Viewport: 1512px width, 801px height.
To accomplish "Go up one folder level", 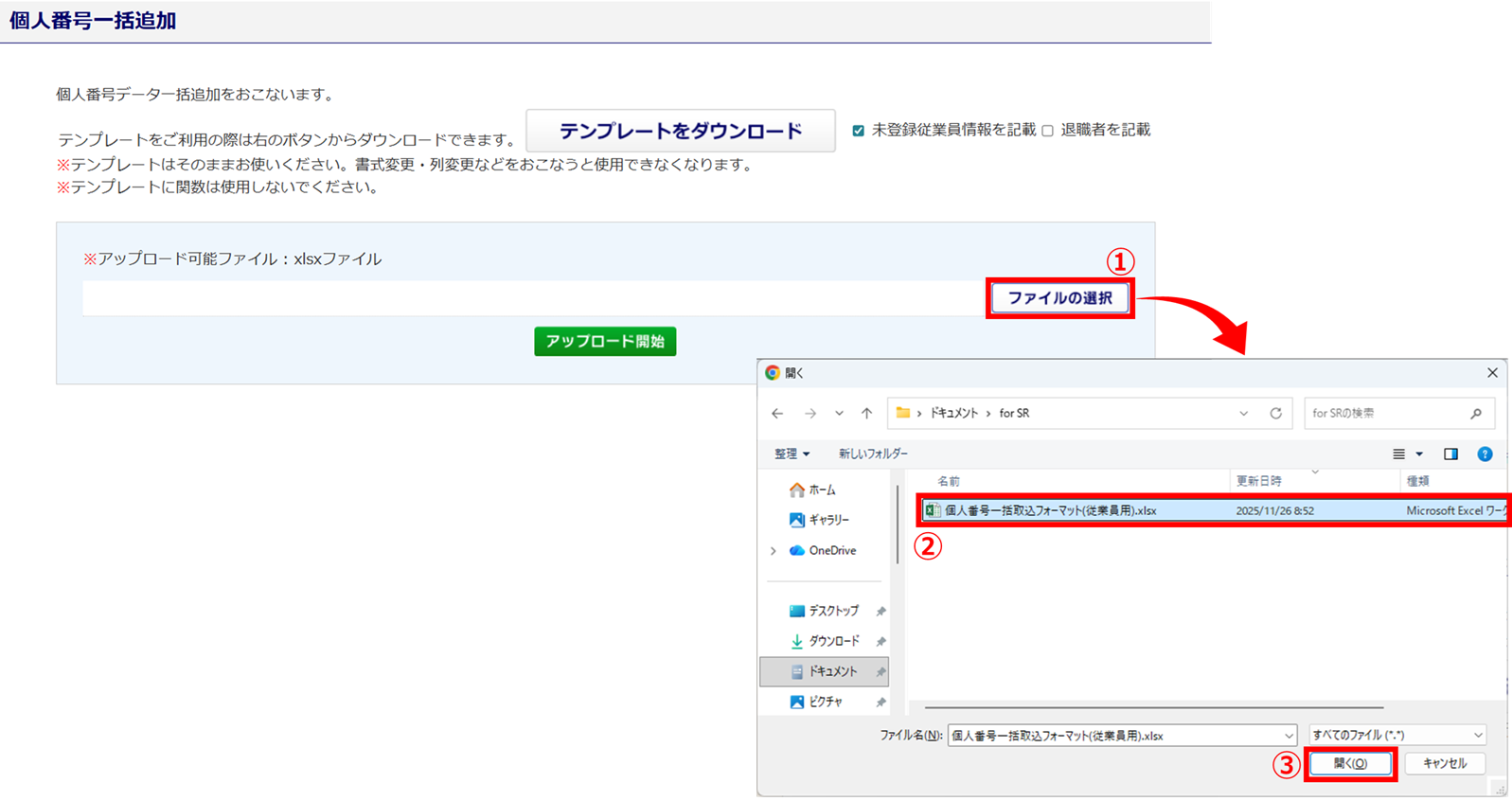I will [866, 414].
